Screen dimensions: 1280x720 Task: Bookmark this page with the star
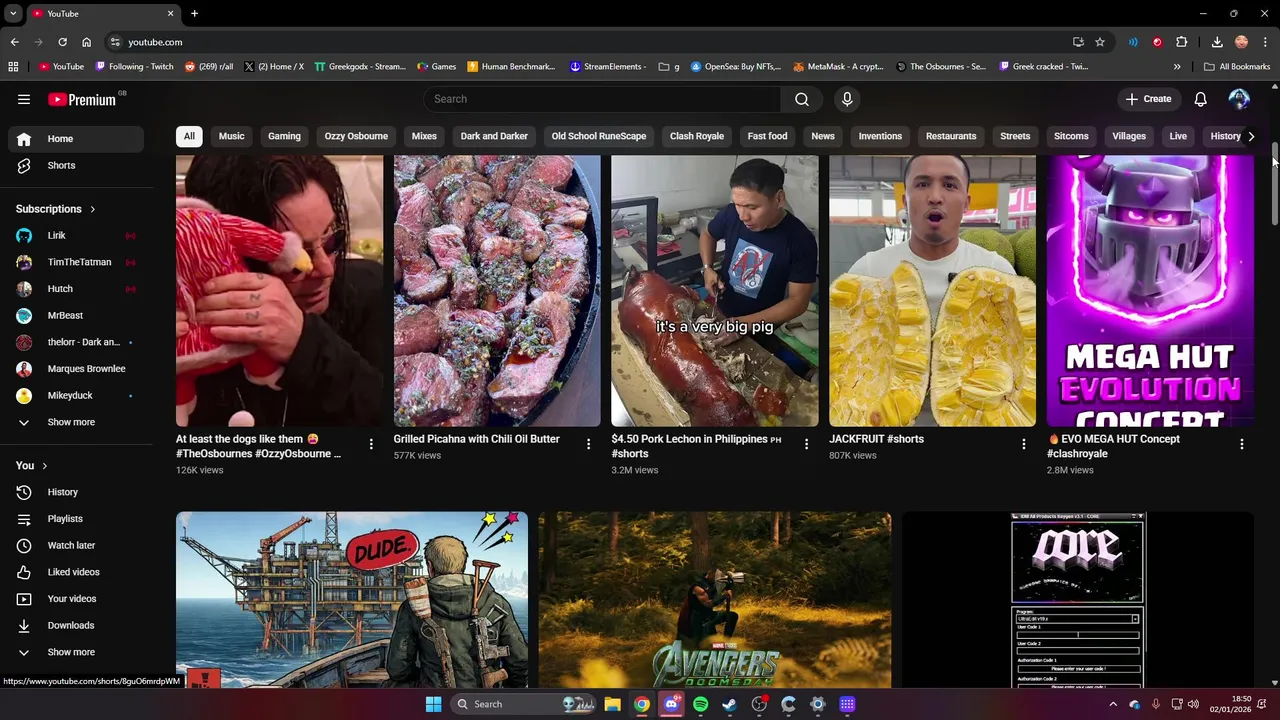(x=1100, y=42)
